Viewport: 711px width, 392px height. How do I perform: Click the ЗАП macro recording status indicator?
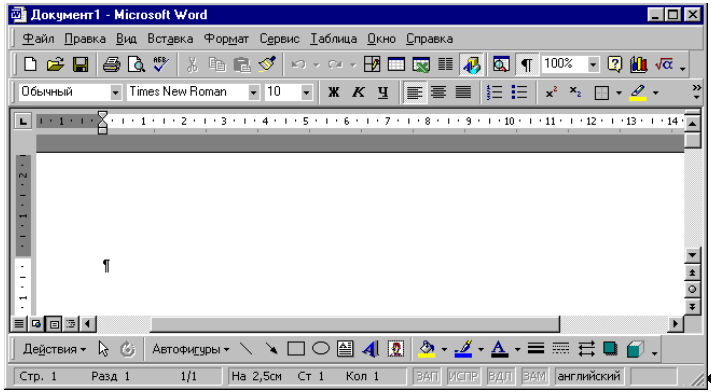[428, 376]
